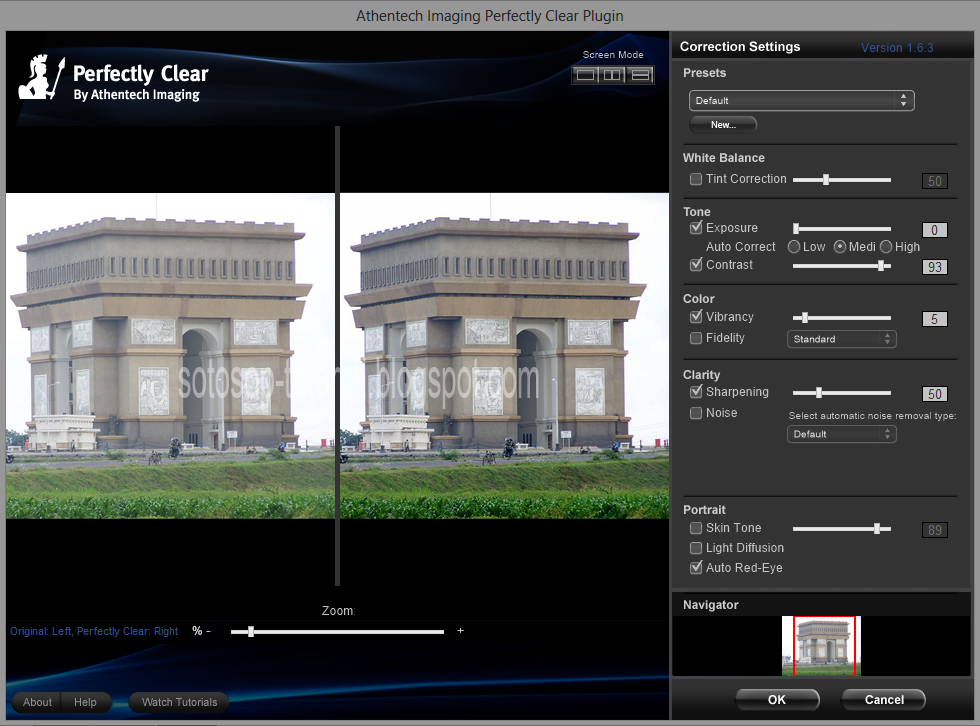Choose top-bottom split screen mode icon
This screenshot has height=726, width=980.
[640, 75]
